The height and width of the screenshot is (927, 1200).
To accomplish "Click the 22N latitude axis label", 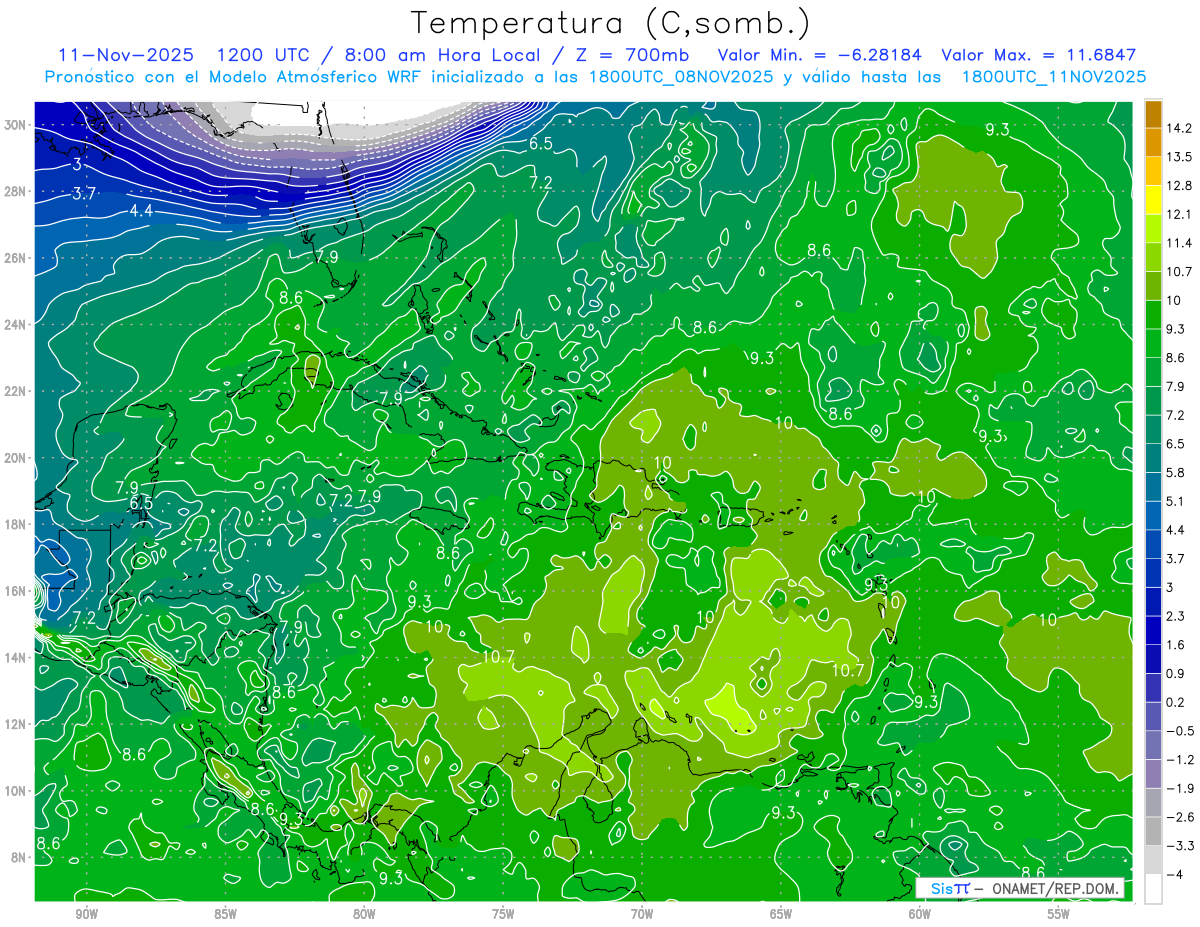I will click(x=16, y=391).
